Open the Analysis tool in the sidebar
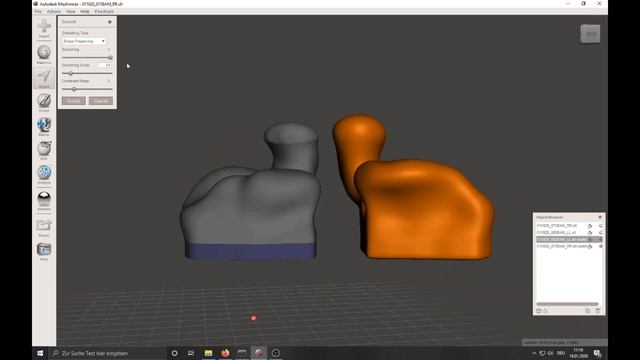The height and width of the screenshot is (360, 640). point(44,174)
